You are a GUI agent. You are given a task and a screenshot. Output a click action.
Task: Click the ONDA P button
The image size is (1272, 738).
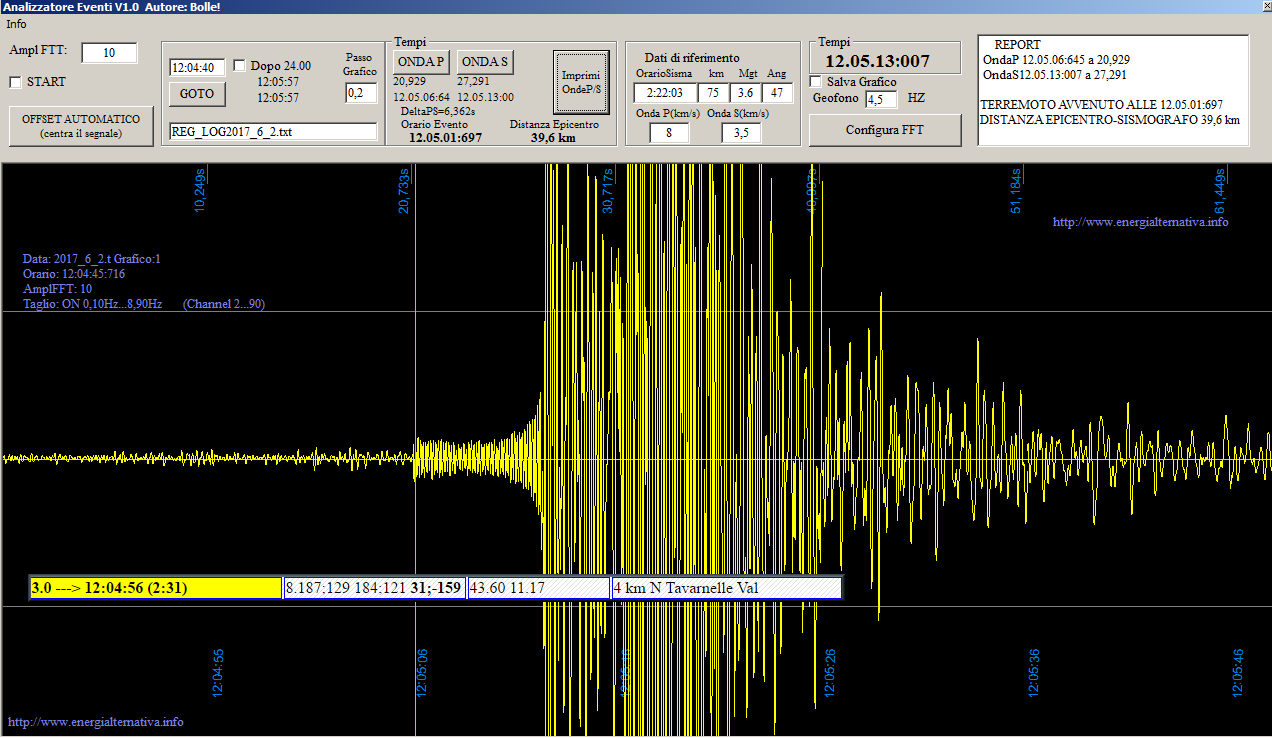pyautogui.click(x=421, y=62)
